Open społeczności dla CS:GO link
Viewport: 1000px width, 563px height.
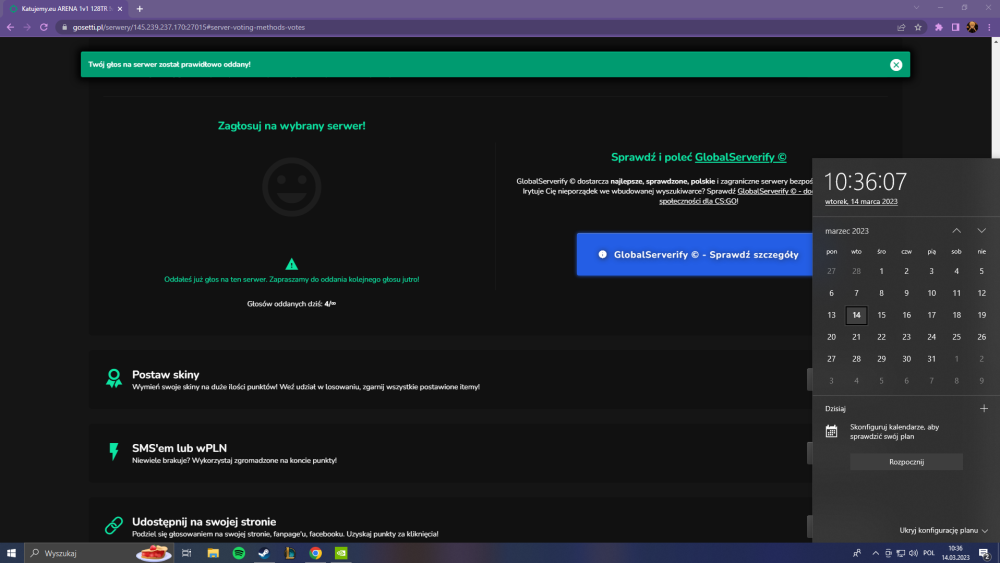point(698,201)
